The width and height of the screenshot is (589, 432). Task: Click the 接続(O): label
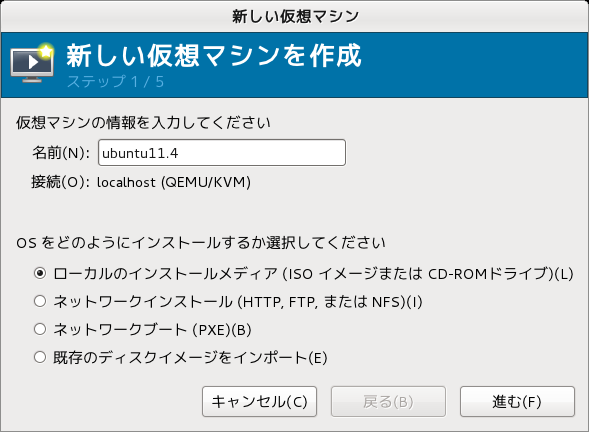pyautogui.click(x=60, y=182)
